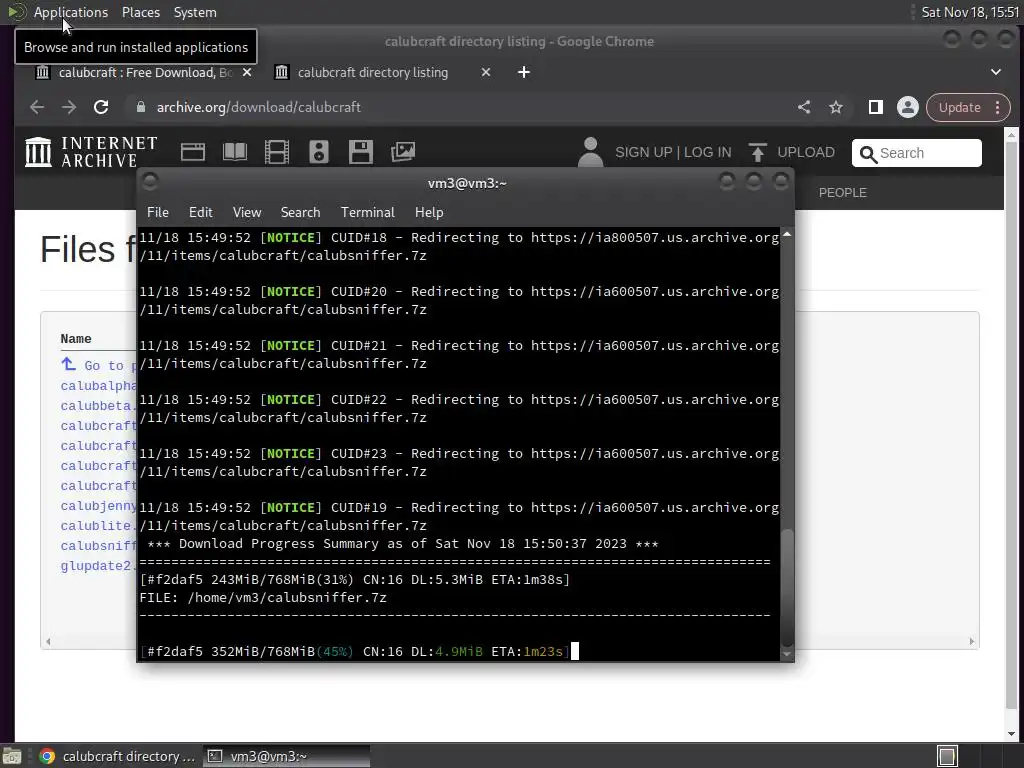The image size is (1024, 768).
Task: Open Places menu in top panel
Action: pos(141,12)
